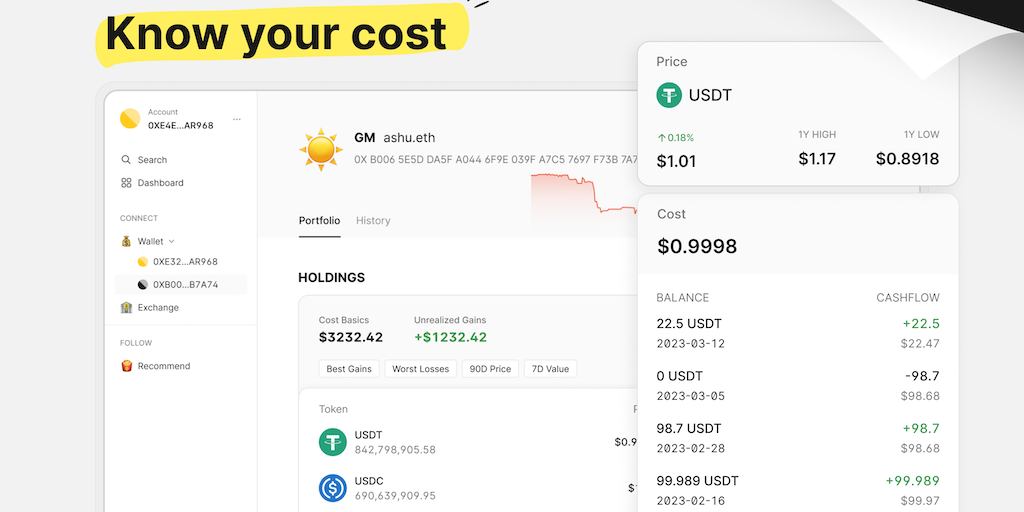Select wallet 0XB00...B7A74

pos(184,285)
